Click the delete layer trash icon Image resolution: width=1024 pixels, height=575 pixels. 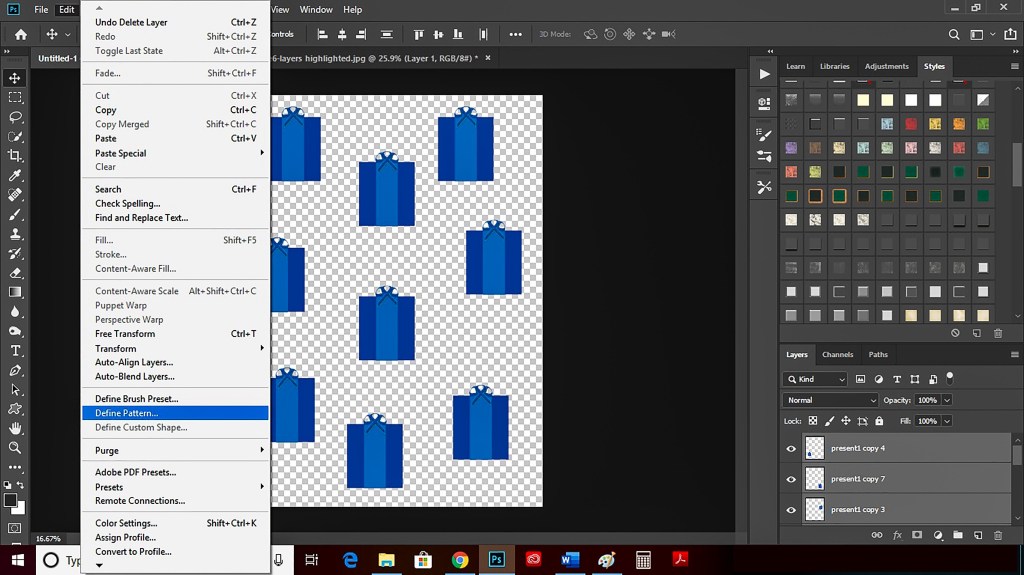[x=997, y=535]
